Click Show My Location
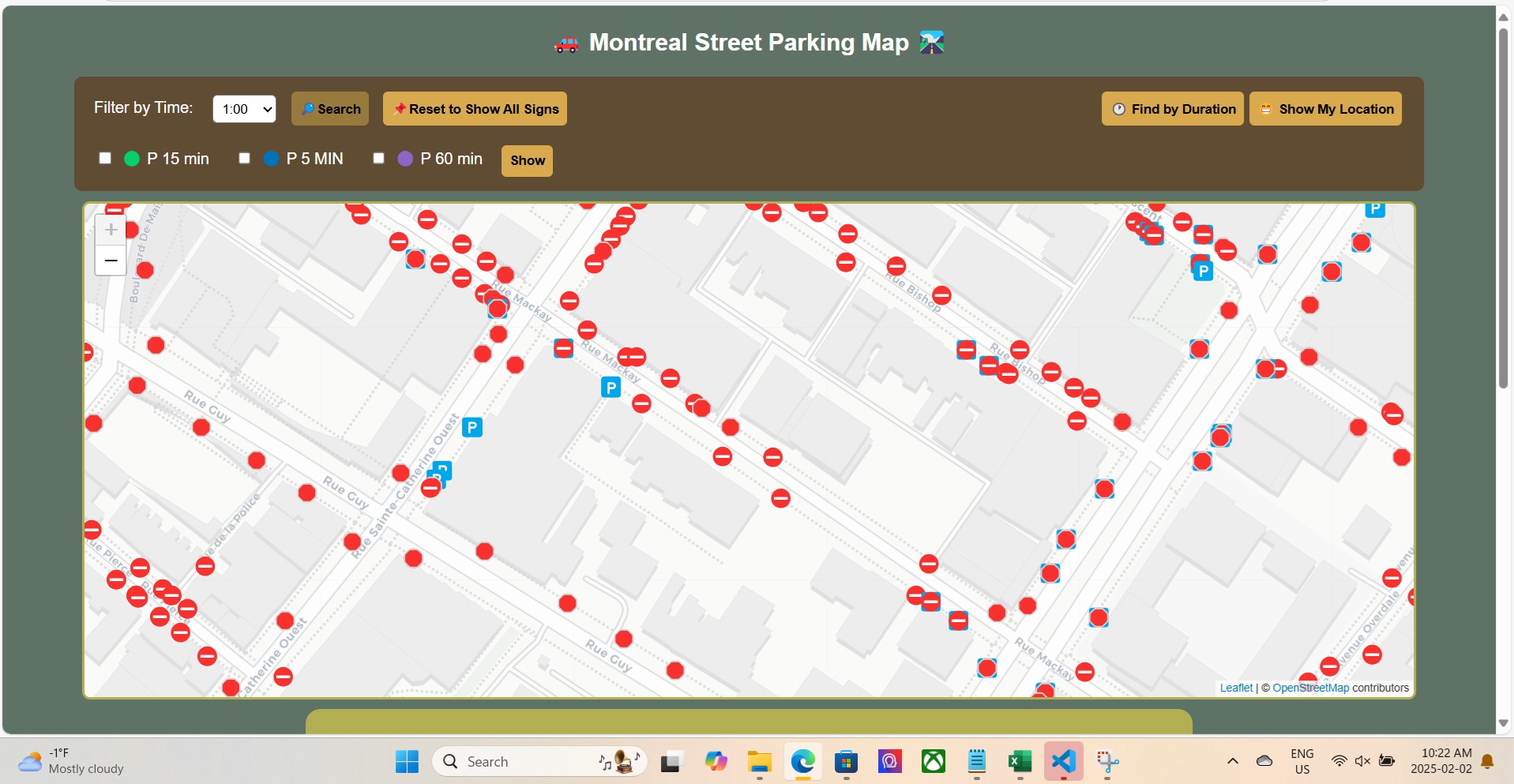Screen dimensions: 1514x784 [x=1324, y=108]
